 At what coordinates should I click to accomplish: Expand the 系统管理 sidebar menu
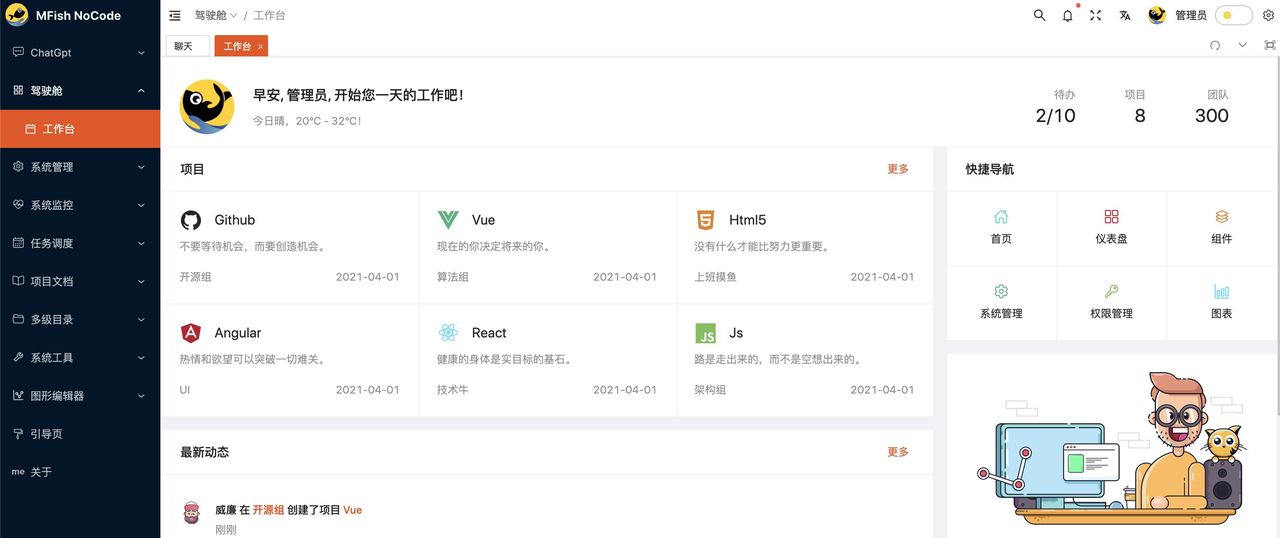pos(80,167)
